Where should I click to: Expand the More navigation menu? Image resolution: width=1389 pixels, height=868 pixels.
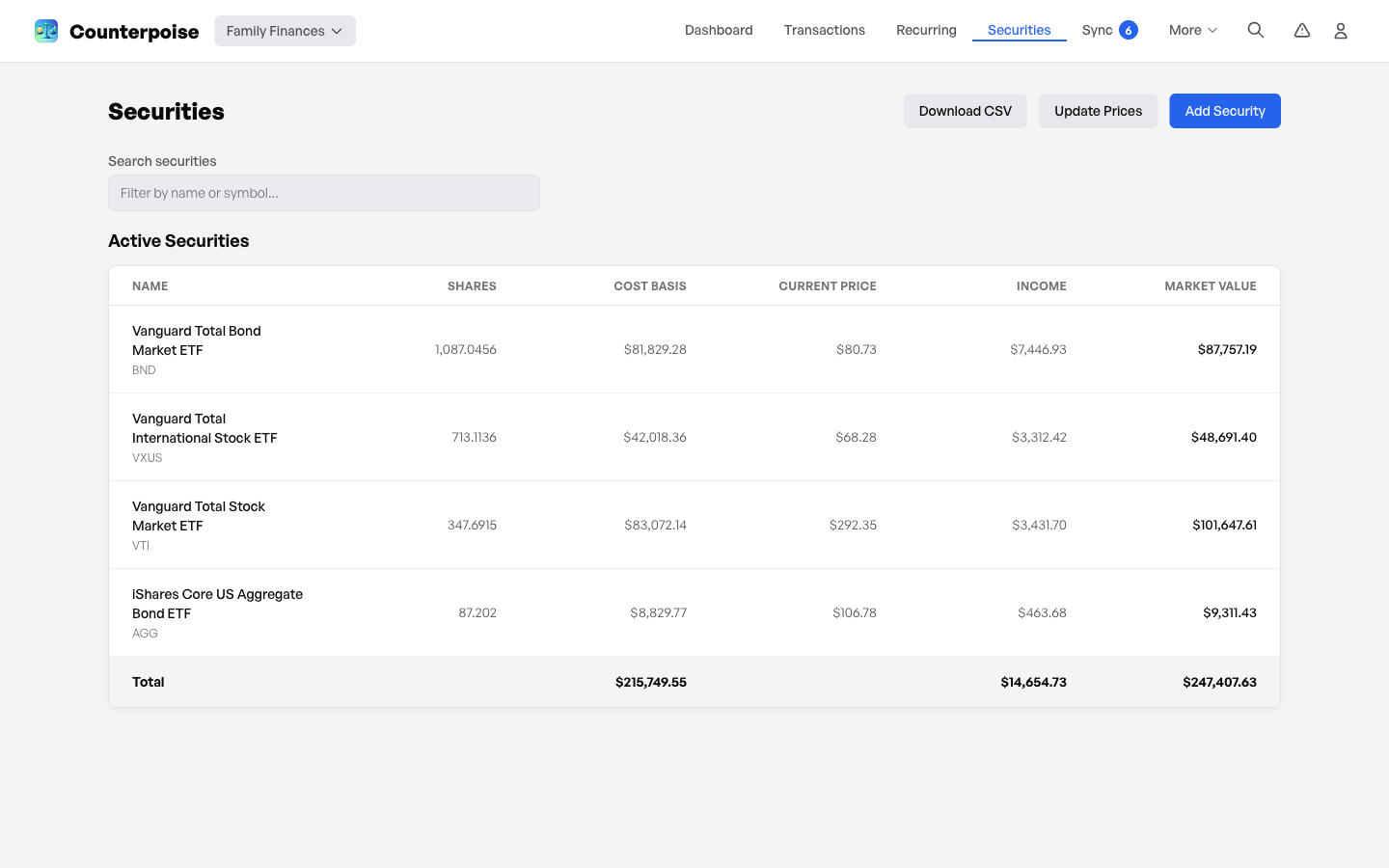coord(1193,30)
